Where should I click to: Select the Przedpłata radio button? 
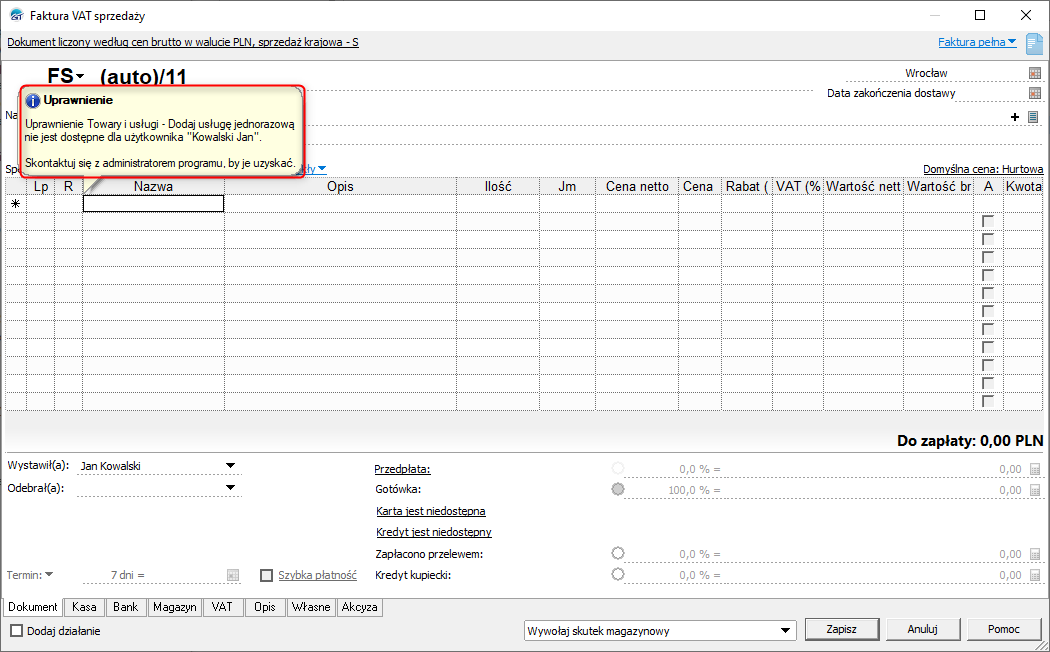[x=617, y=469]
